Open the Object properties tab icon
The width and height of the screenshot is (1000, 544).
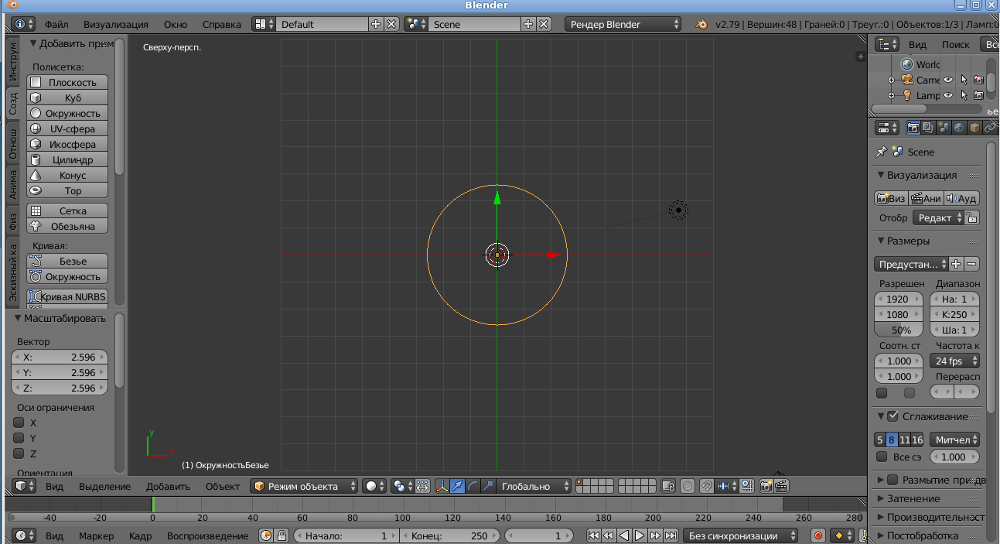[974, 128]
